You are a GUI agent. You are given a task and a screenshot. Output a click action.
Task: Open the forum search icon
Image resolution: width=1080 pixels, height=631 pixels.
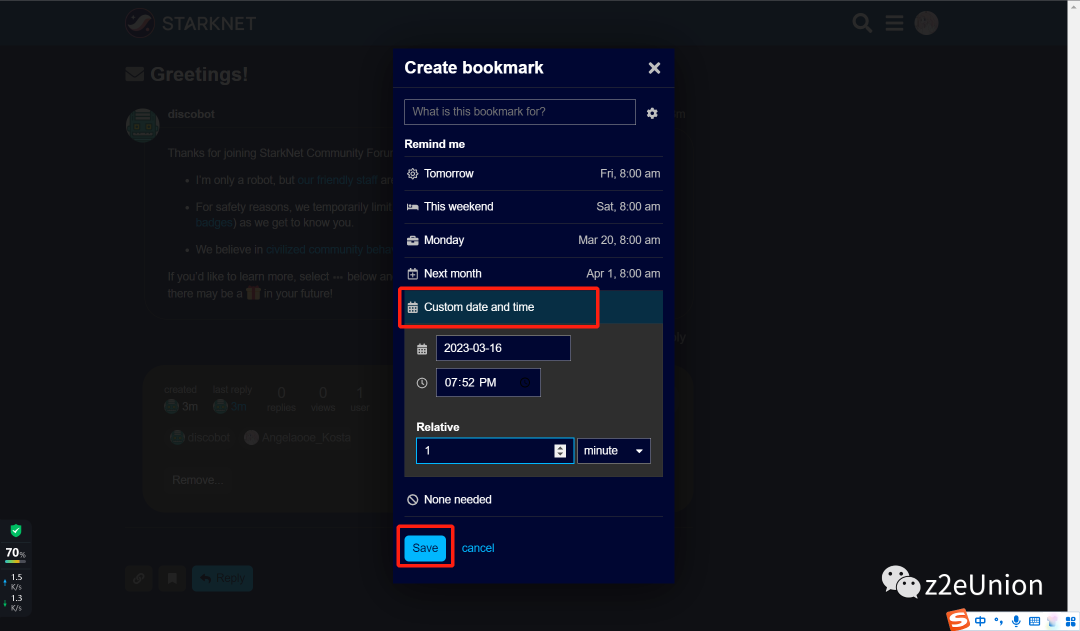pos(862,23)
